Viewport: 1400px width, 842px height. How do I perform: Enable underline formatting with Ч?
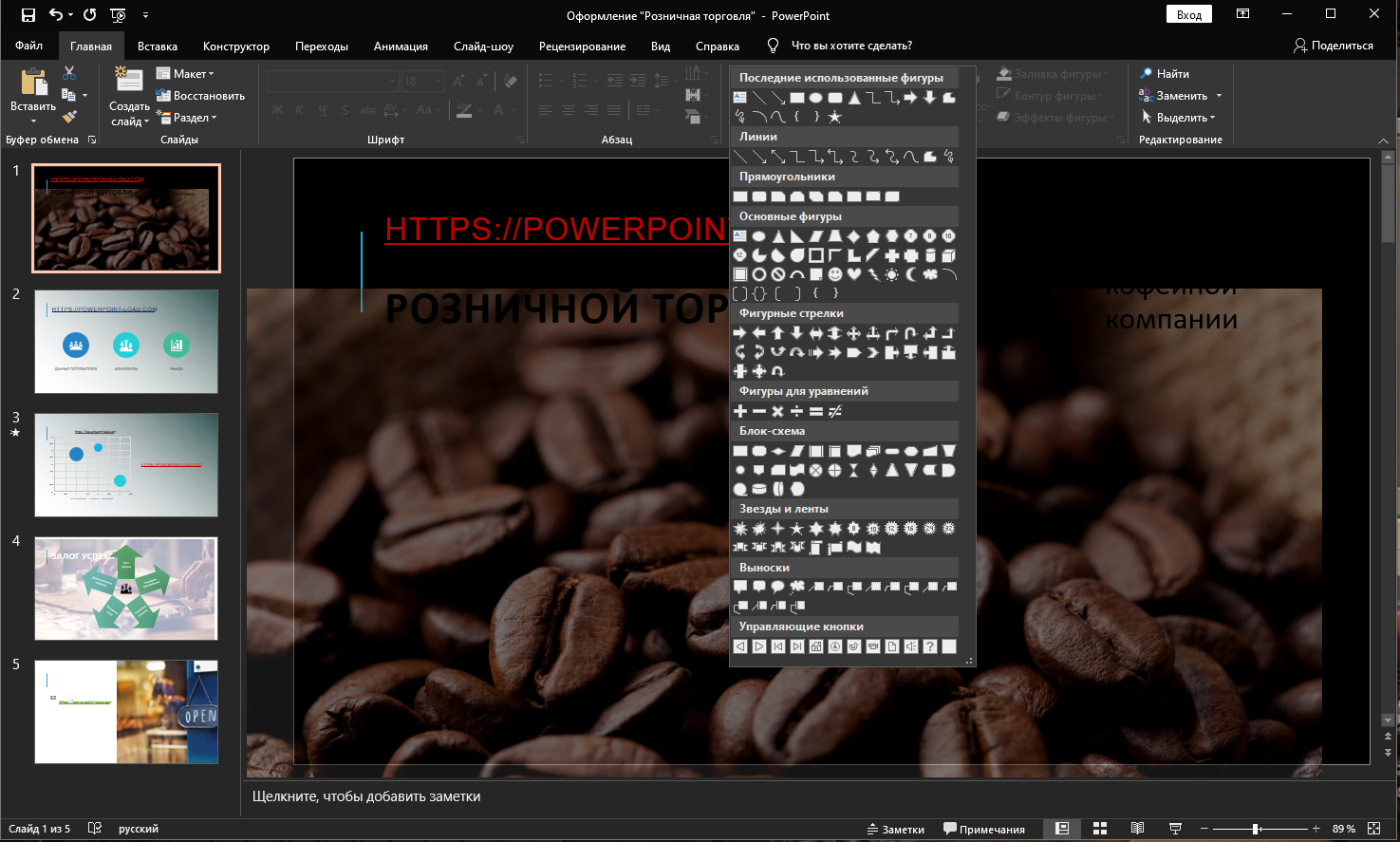(321, 111)
